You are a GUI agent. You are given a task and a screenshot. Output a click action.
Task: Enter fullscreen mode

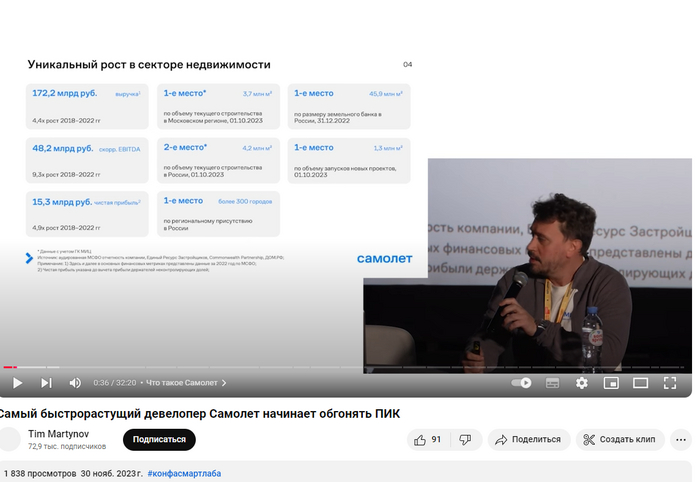(x=671, y=383)
